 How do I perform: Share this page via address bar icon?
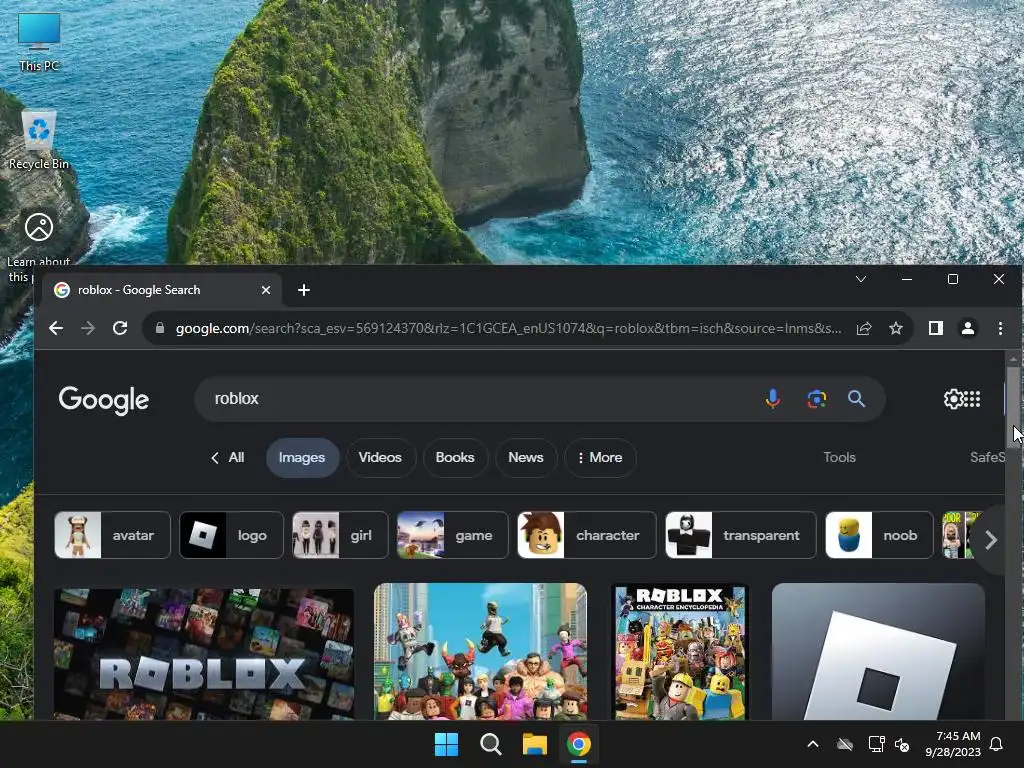[x=863, y=328]
